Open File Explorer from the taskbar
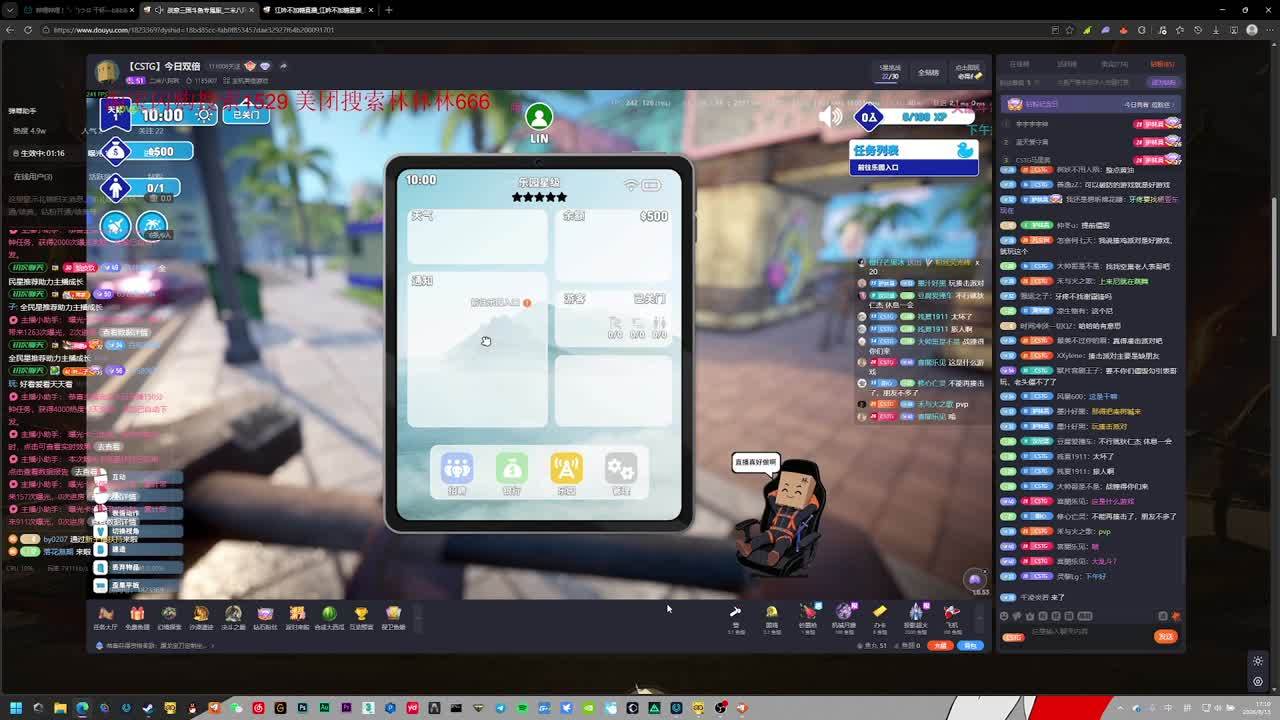The height and width of the screenshot is (720, 1280). 60,708
